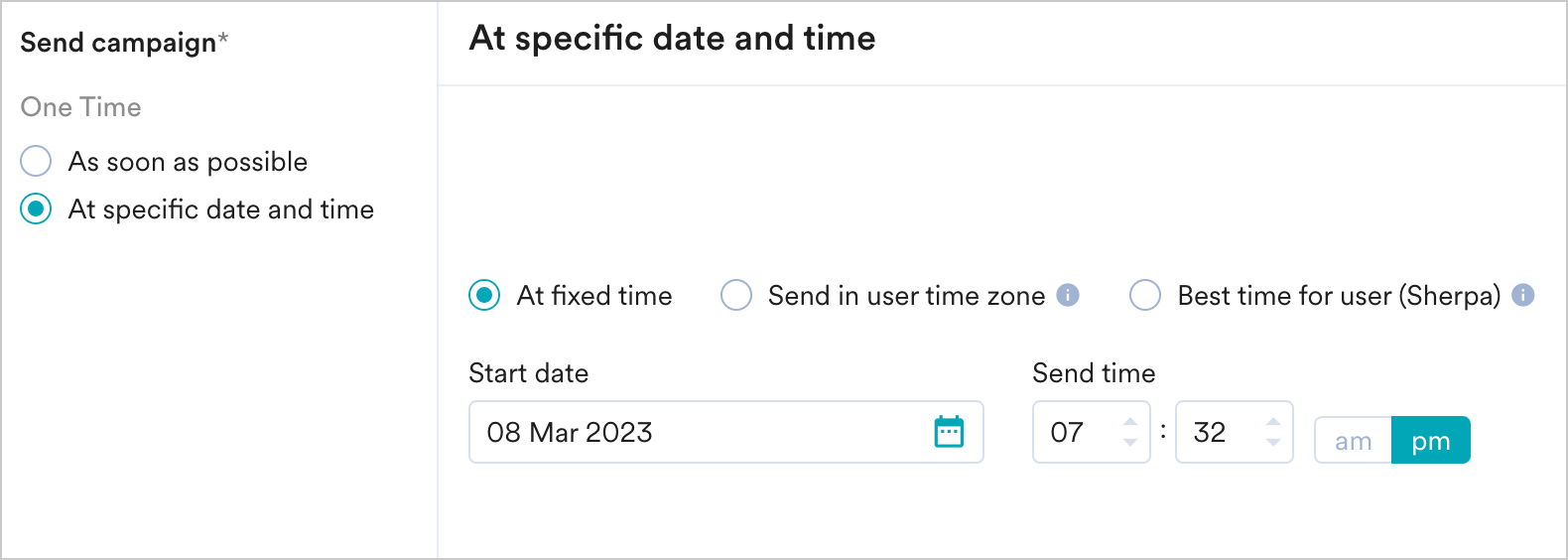Select the At fixed time option
Screen dimensions: 1568x560
[x=484, y=296]
